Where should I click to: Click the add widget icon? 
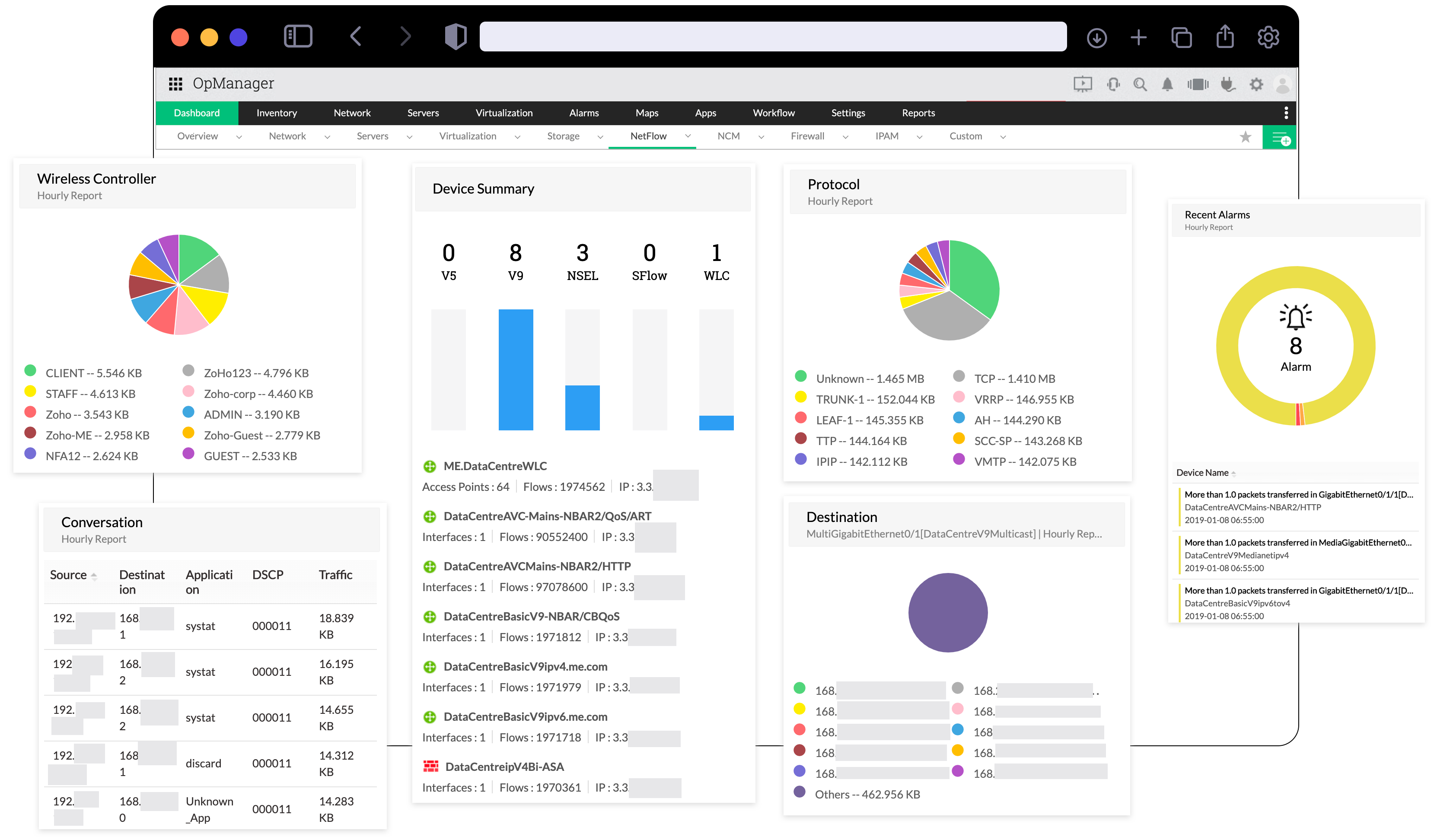[x=1280, y=137]
